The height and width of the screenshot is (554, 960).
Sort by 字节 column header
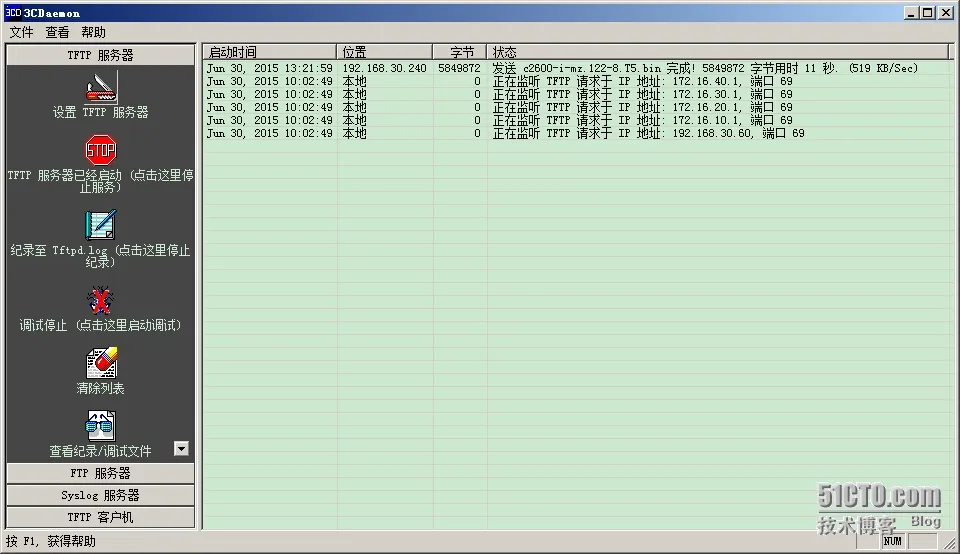pyautogui.click(x=460, y=52)
